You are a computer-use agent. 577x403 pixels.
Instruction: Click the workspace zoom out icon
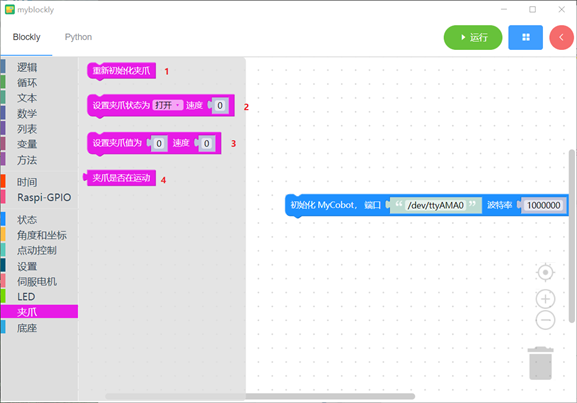(545, 319)
